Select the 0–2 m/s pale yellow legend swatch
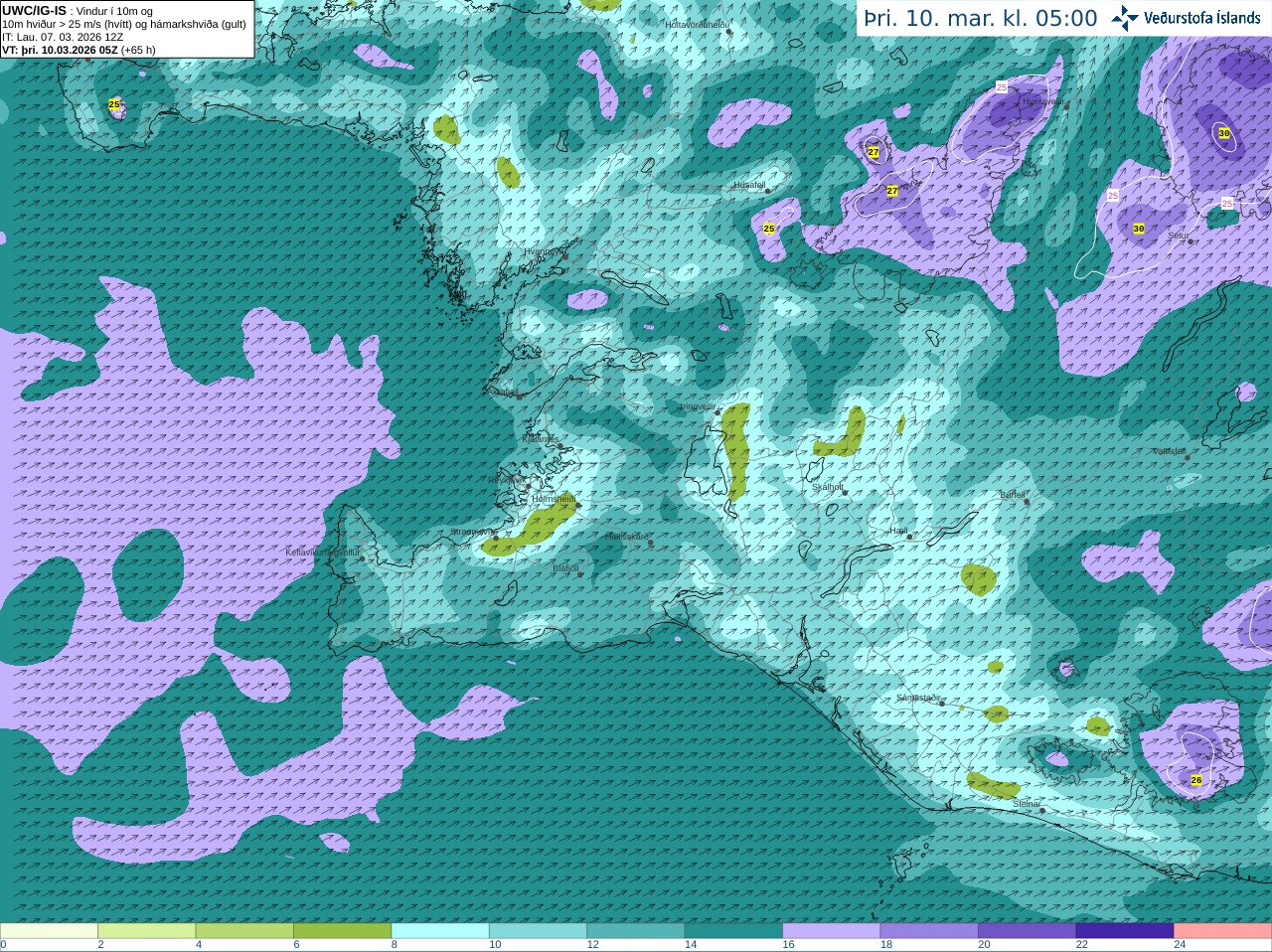 (49, 931)
